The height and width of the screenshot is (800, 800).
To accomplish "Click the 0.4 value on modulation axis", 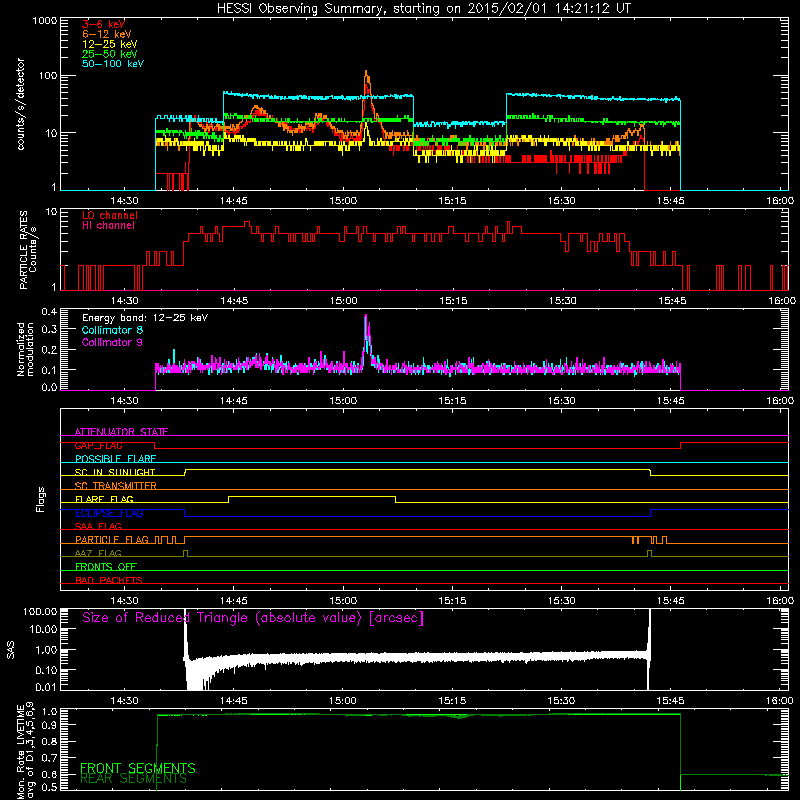I will tap(49, 312).
